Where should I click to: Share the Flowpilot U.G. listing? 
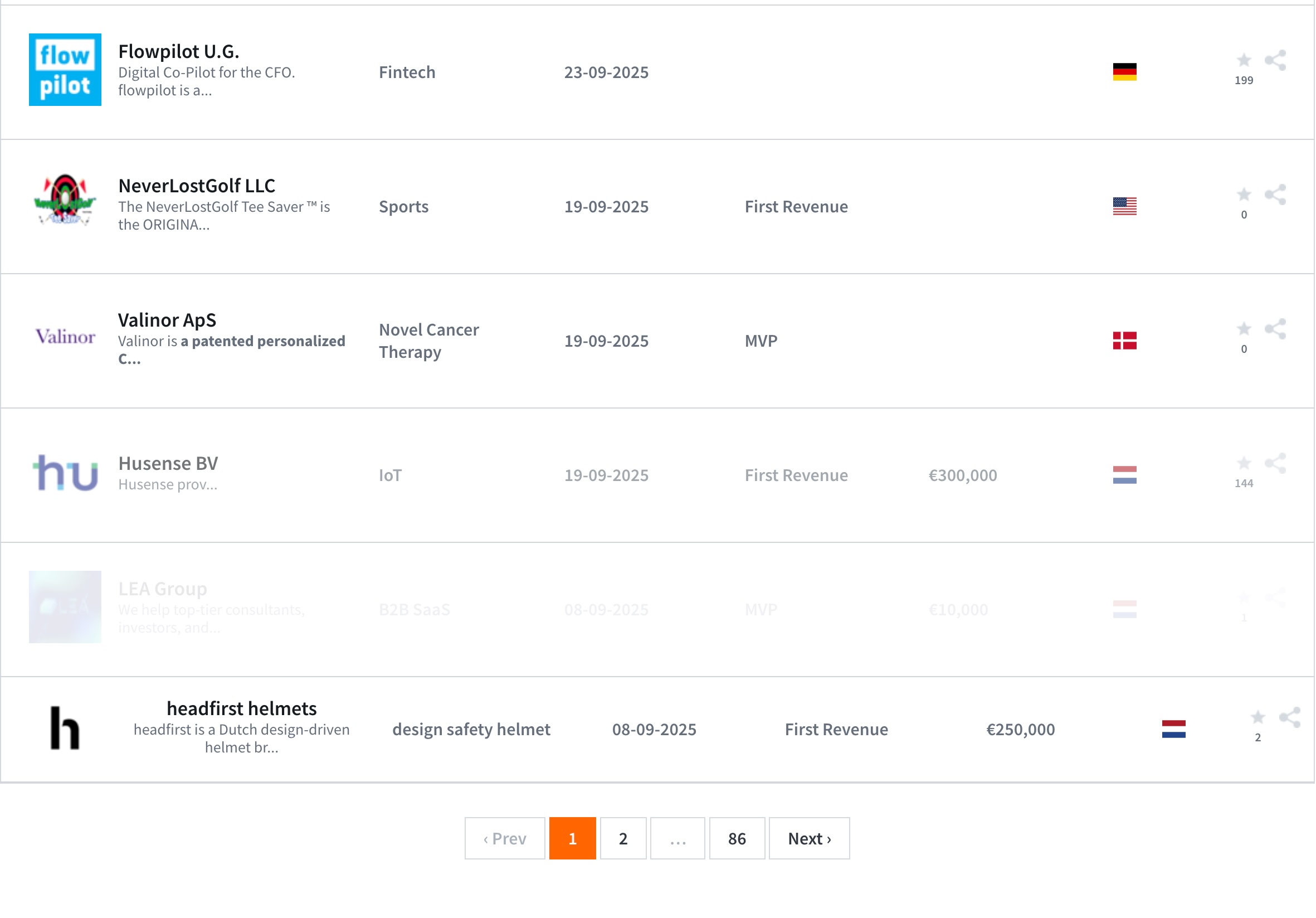pyautogui.click(x=1275, y=60)
